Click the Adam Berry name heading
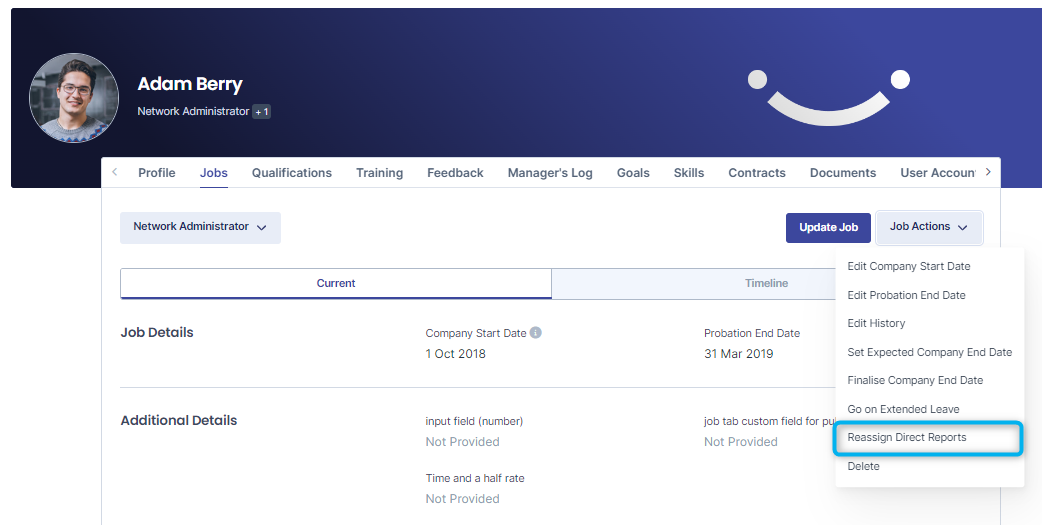Screen dimensions: 1042x525 tap(190, 84)
